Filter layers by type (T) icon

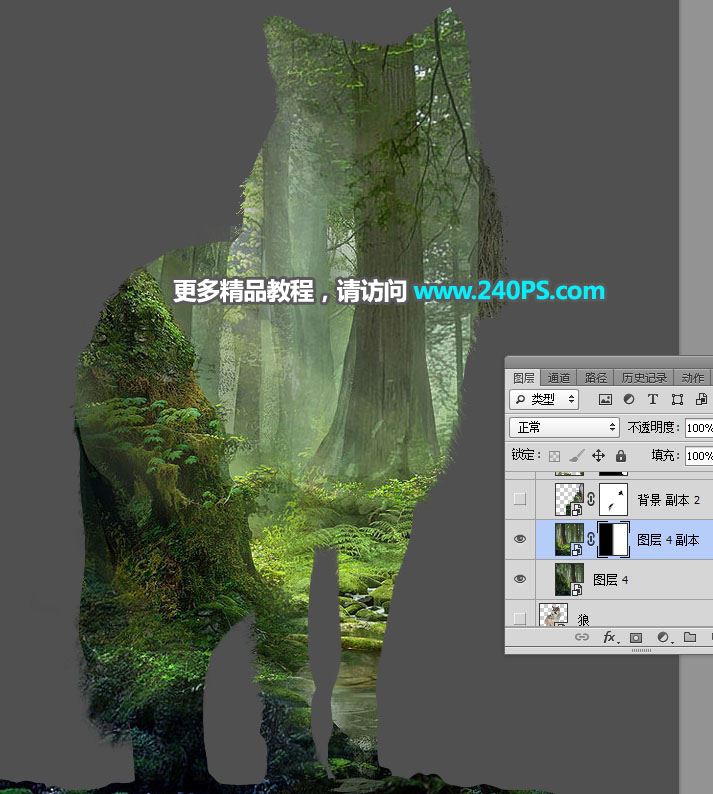653,399
